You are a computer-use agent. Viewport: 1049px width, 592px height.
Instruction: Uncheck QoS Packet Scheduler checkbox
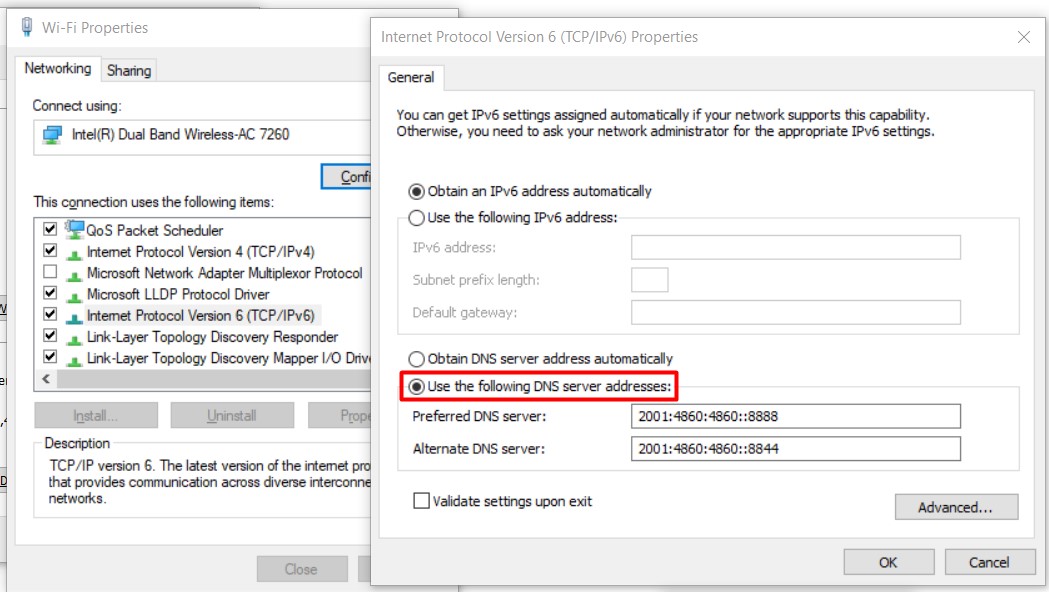click(50, 229)
